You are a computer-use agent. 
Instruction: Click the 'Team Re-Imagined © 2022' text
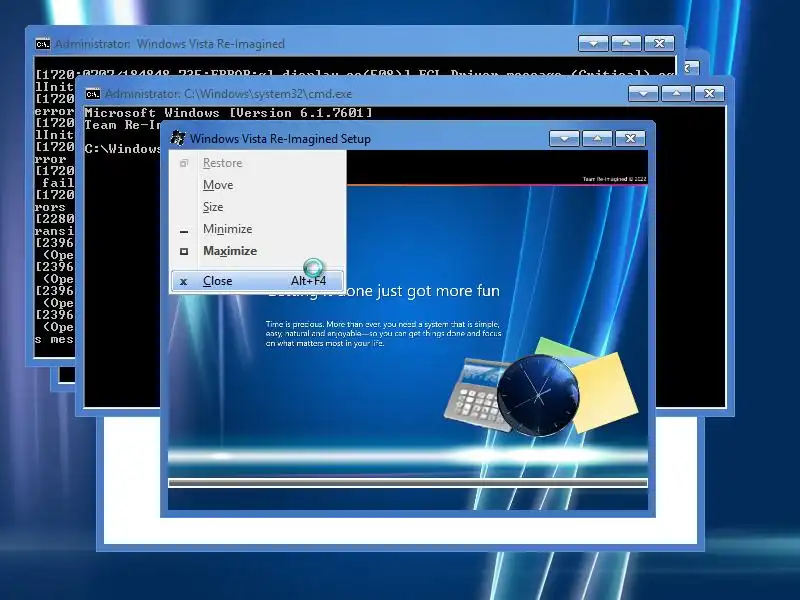614,179
